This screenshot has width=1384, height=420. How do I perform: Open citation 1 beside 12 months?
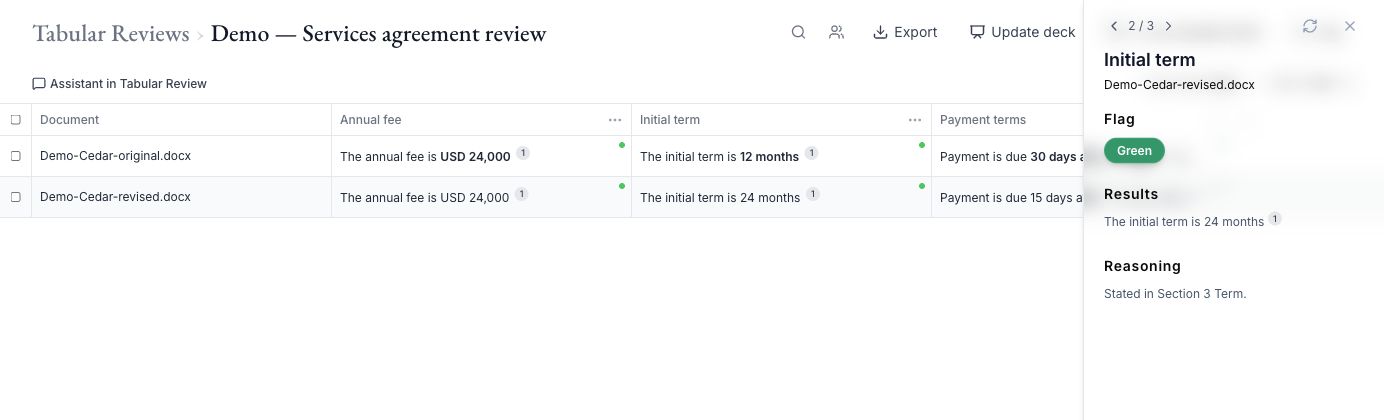(x=811, y=154)
